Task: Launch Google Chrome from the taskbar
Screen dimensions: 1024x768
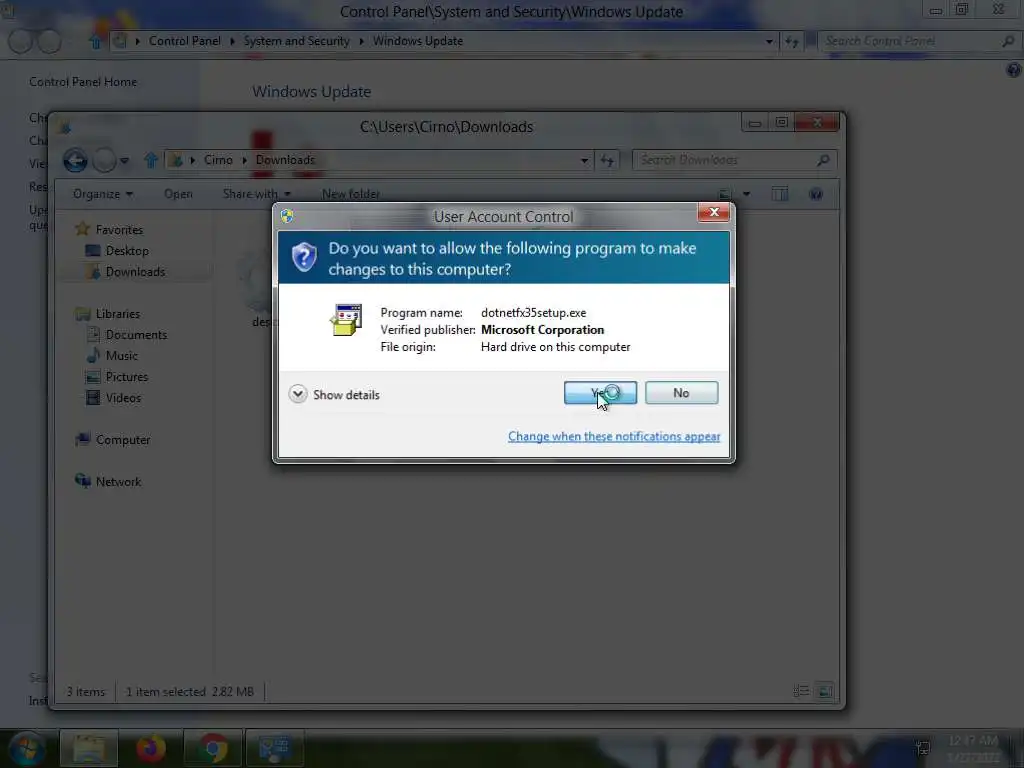Action: (213, 748)
